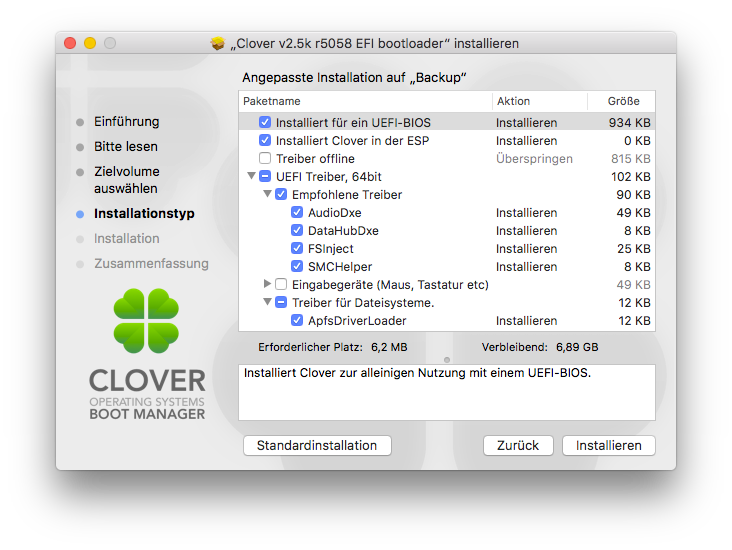Click the 'SMCHelper' package name
The width and height of the screenshot is (732, 550).
(x=340, y=267)
